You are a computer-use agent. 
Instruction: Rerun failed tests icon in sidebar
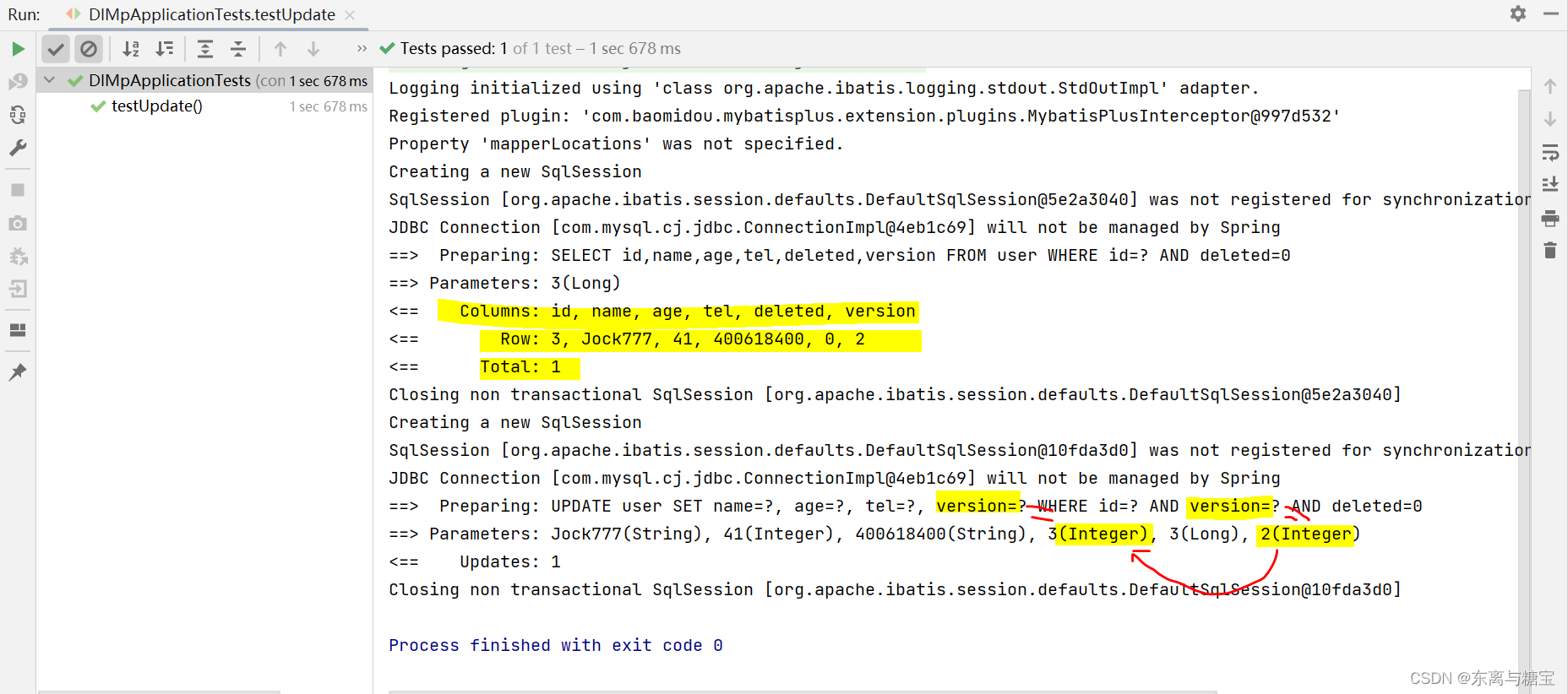pyautogui.click(x=18, y=81)
